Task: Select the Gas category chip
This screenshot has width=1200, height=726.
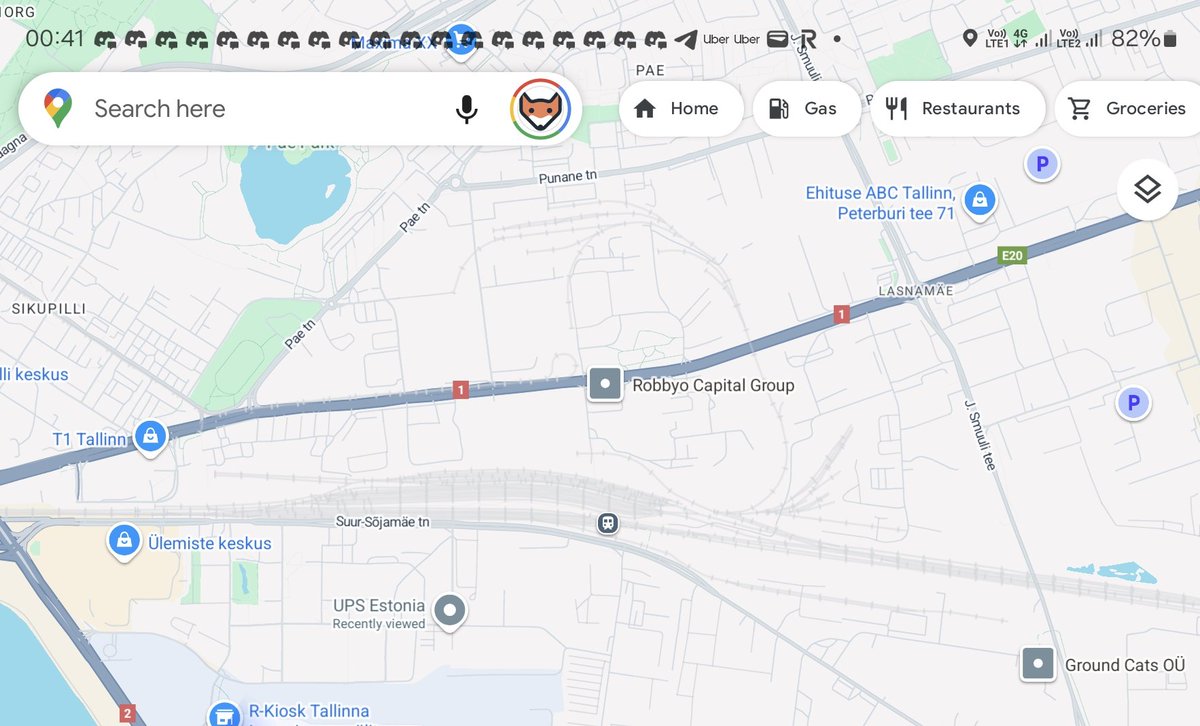Action: click(x=806, y=109)
